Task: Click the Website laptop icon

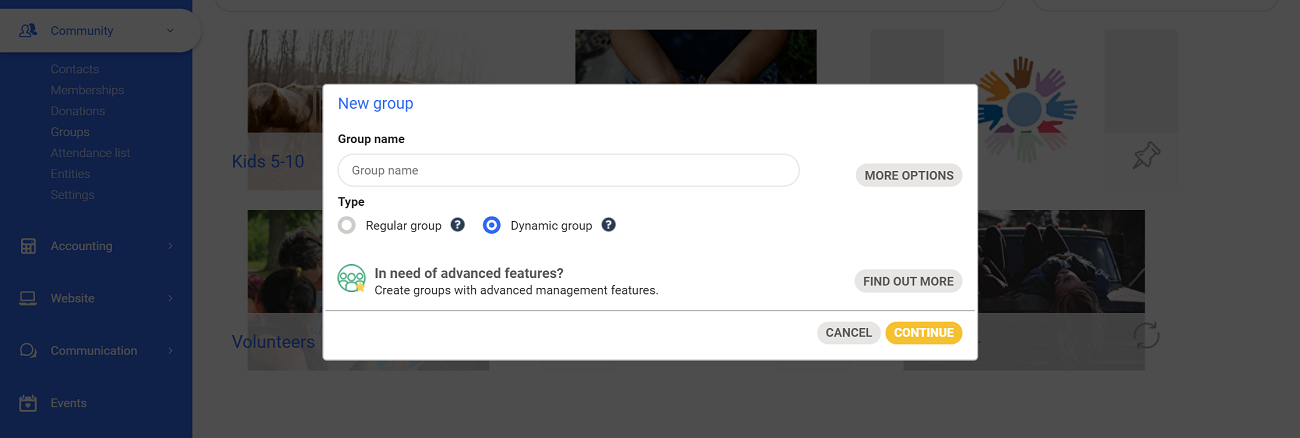Action: [28, 298]
